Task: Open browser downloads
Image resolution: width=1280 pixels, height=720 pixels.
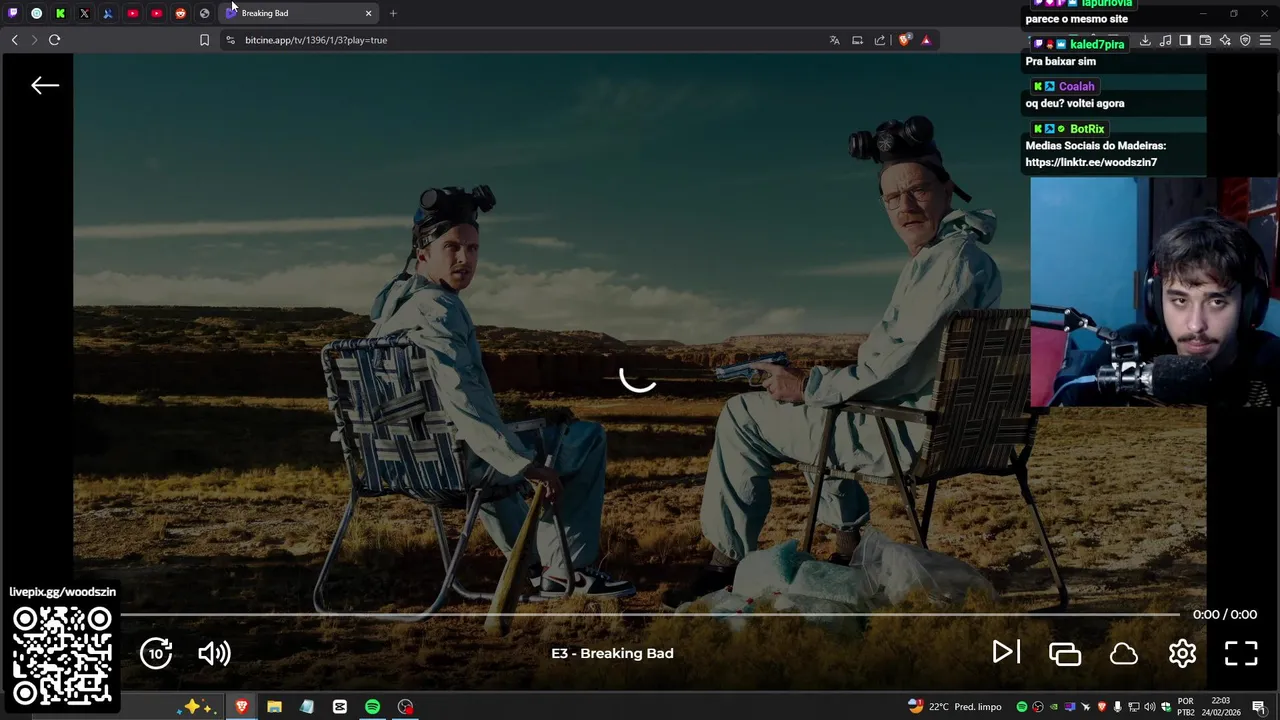Action: click(x=1145, y=40)
